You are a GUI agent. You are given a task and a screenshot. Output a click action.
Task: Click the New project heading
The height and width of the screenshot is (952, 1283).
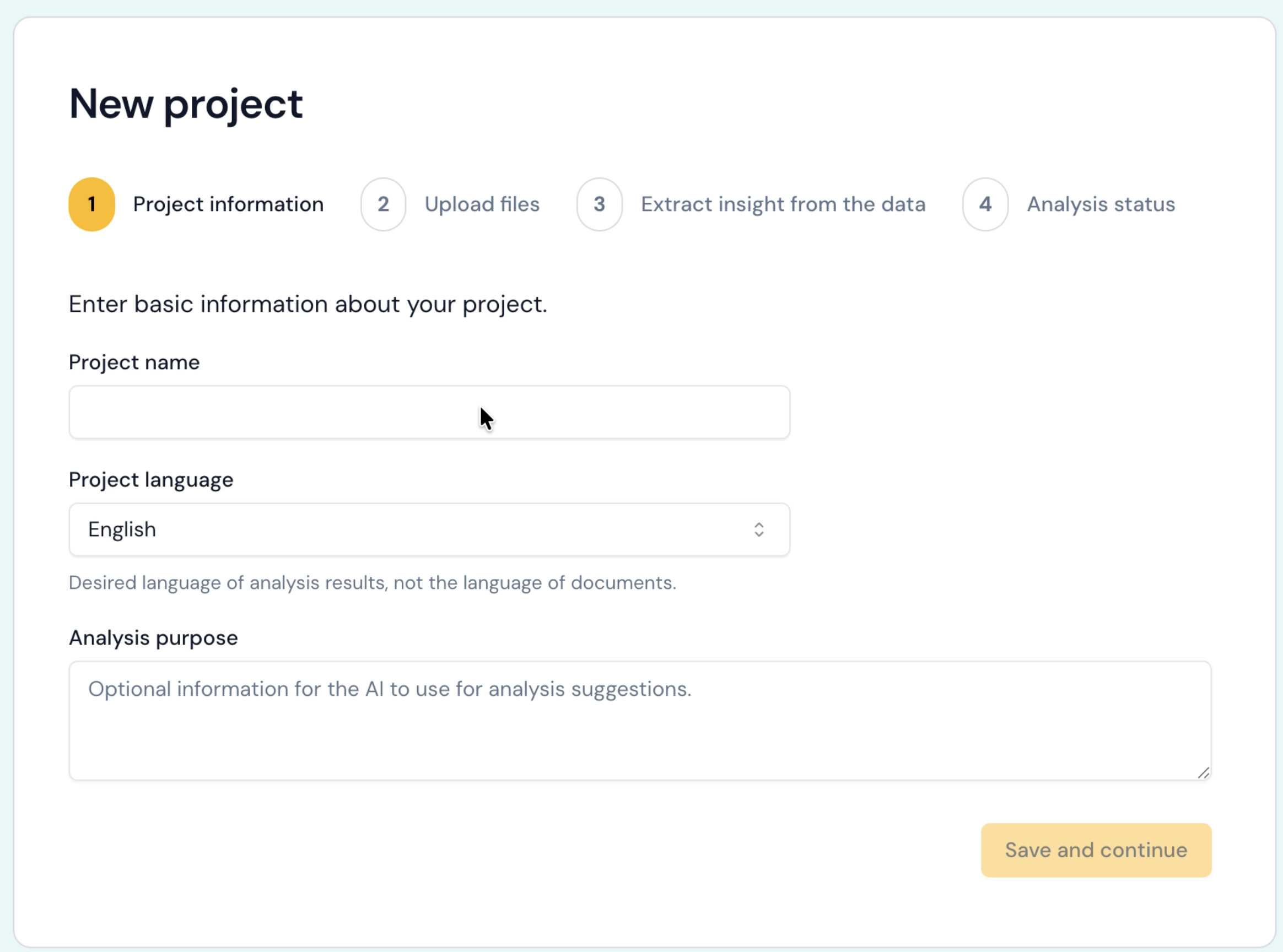coord(186,104)
